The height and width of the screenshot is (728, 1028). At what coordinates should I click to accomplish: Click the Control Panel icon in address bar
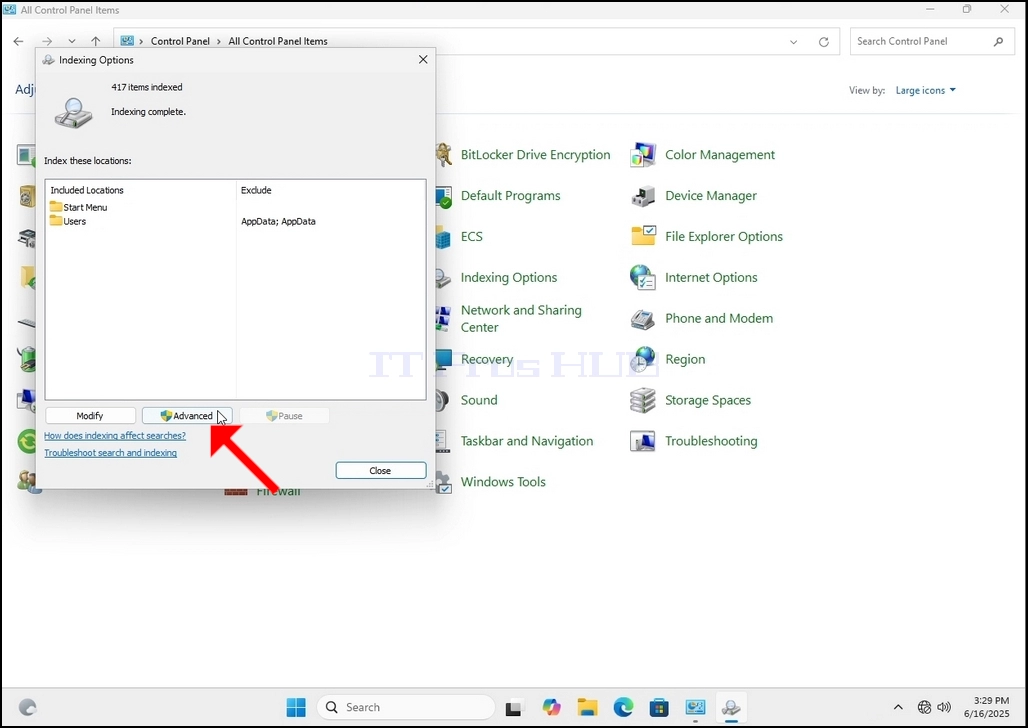click(127, 41)
